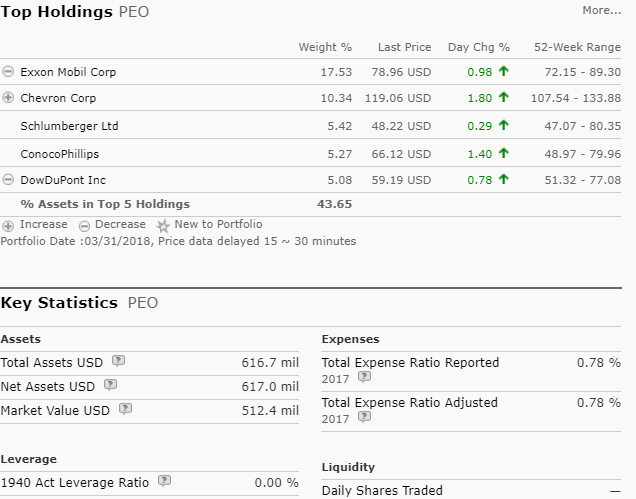Click the Expenses section heading
Image resolution: width=636 pixels, height=499 pixels.
(x=350, y=339)
